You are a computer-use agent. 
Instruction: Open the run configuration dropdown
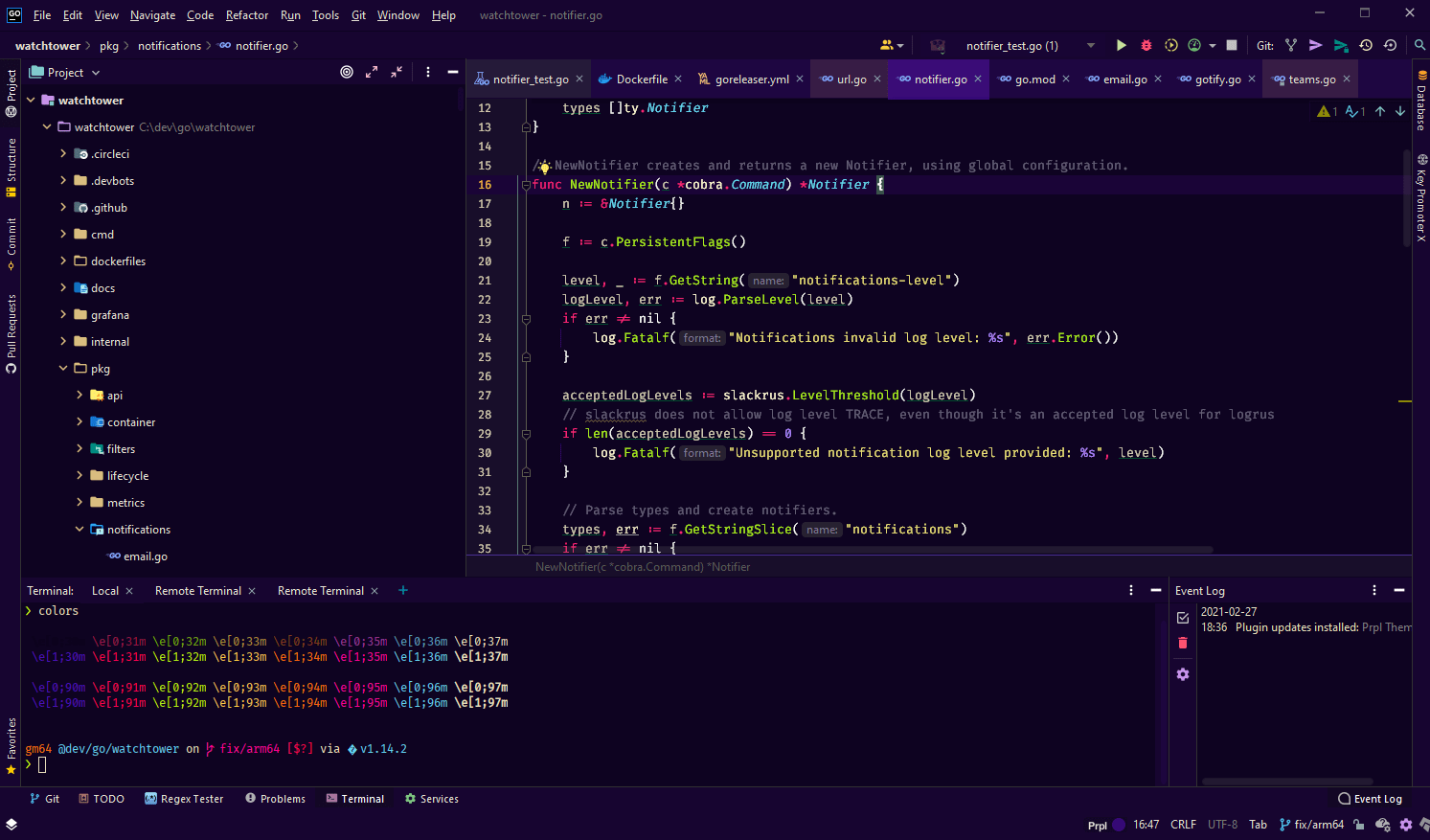pyautogui.click(x=1091, y=45)
